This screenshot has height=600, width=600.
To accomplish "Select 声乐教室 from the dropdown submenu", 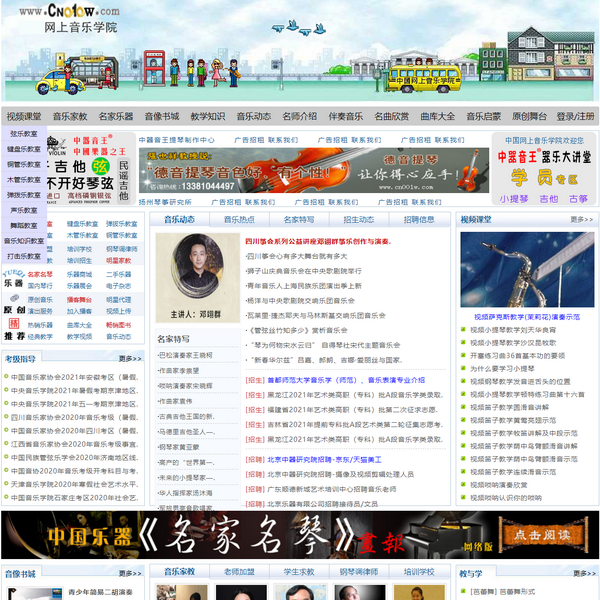I will [24, 210].
